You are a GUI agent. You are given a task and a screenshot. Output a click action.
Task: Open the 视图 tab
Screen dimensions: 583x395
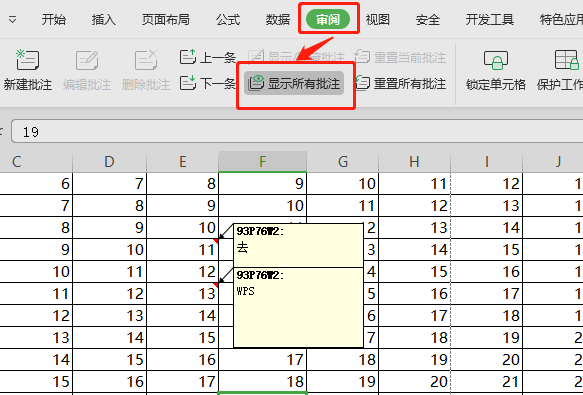tap(377, 19)
